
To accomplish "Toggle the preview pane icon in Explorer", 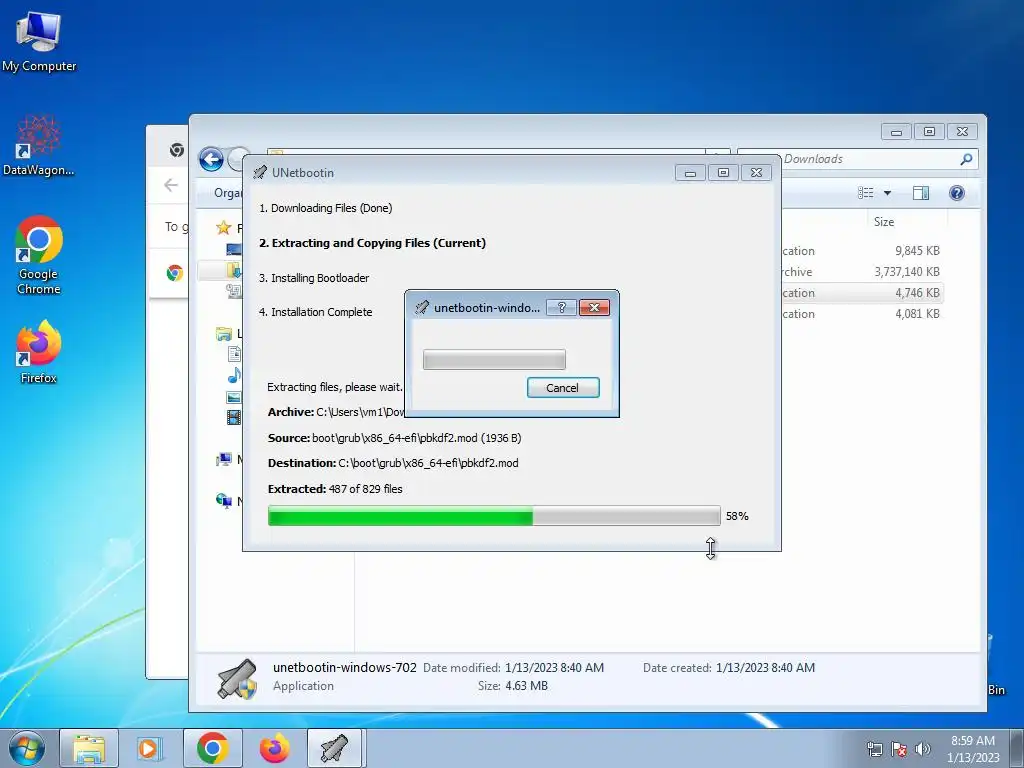I will 921,193.
